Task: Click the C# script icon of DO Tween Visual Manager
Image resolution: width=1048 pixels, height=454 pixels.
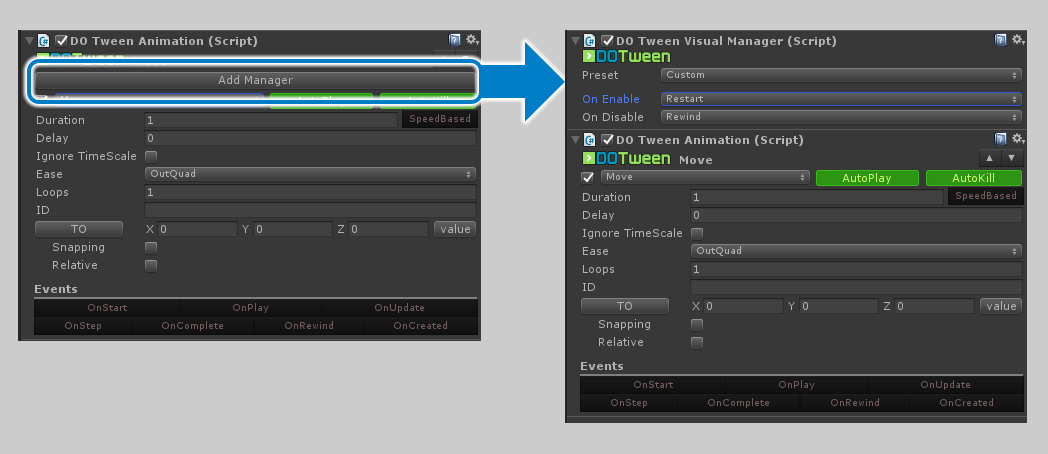Action: pos(589,41)
